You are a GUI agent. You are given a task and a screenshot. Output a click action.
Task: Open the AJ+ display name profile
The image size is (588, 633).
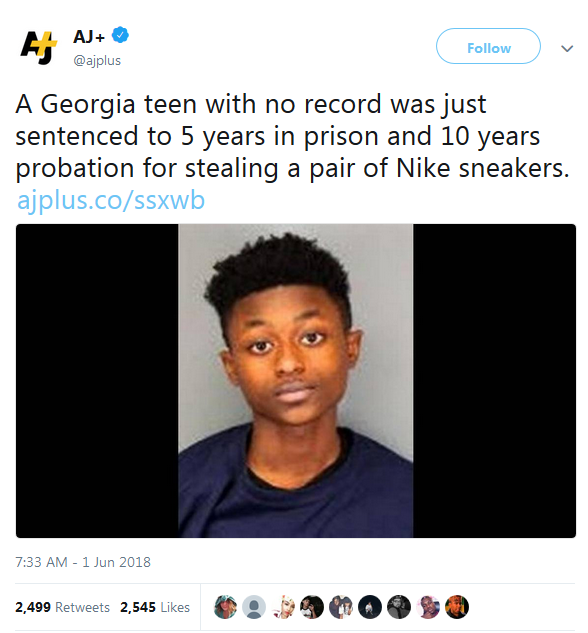[x=89, y=36]
